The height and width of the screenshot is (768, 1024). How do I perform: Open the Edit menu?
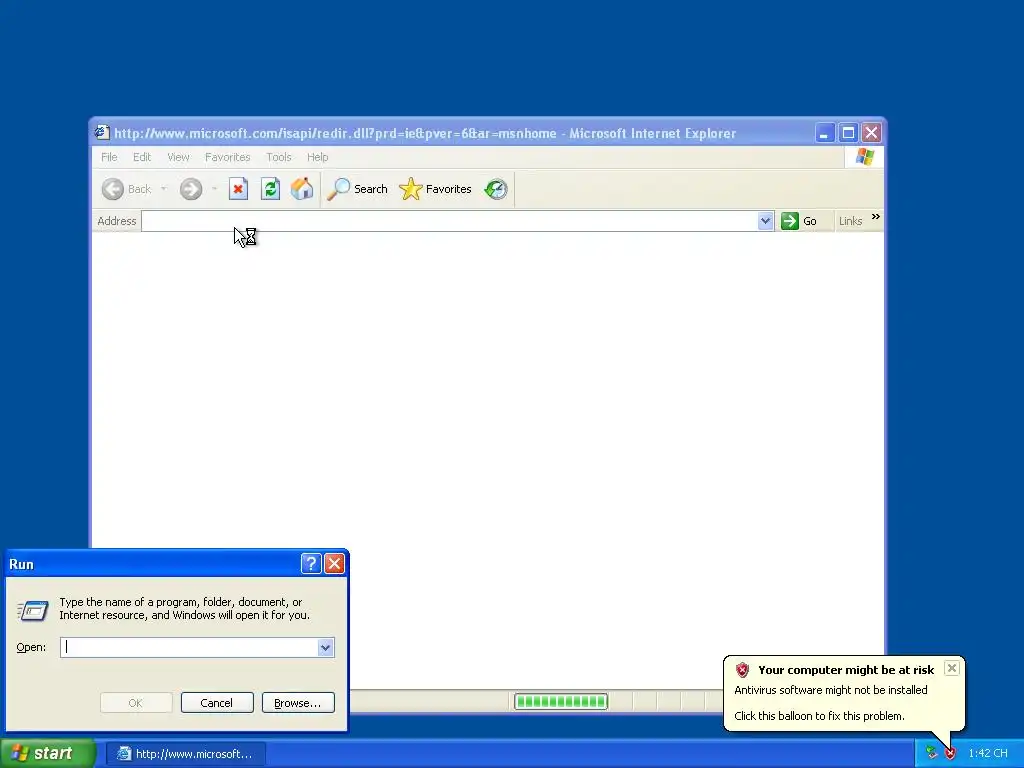click(142, 157)
